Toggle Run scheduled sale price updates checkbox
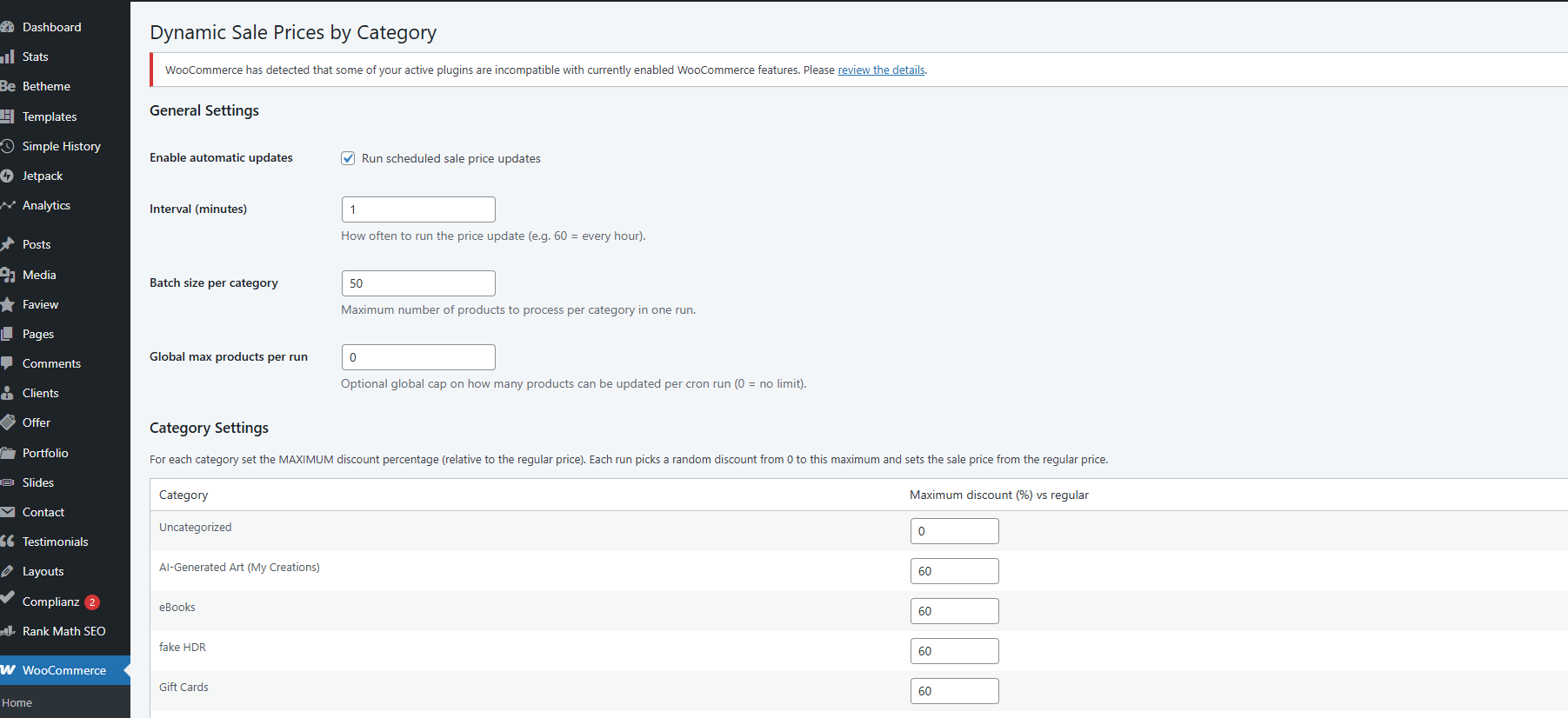This screenshot has width=1568, height=718. [348, 158]
